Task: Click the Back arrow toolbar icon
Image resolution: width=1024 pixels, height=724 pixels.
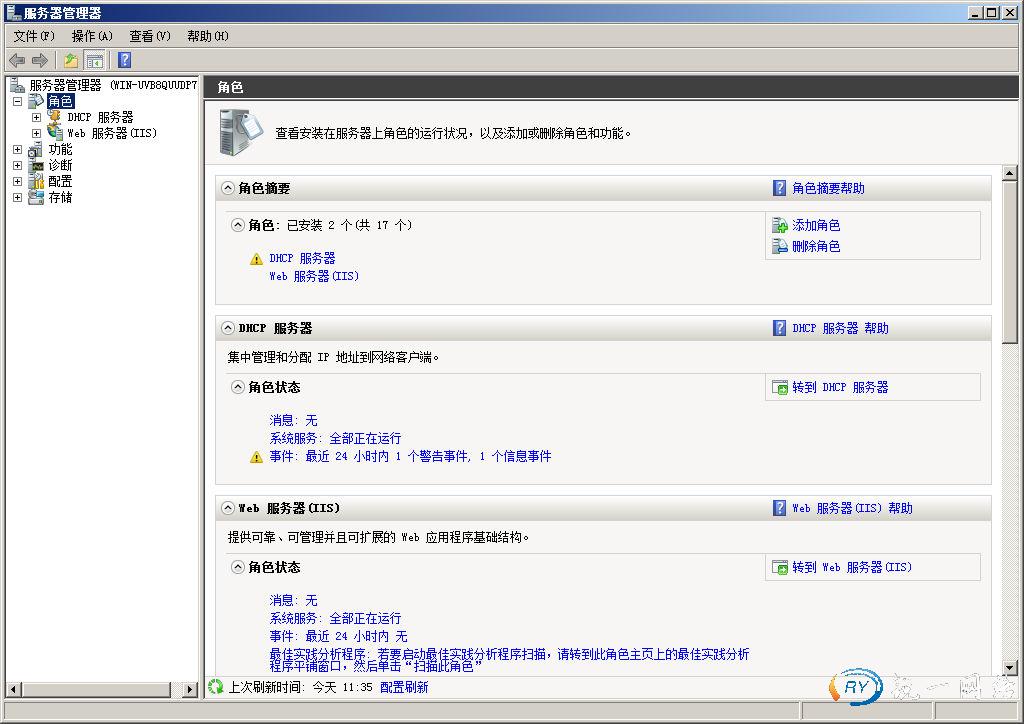Action: pyautogui.click(x=17, y=61)
